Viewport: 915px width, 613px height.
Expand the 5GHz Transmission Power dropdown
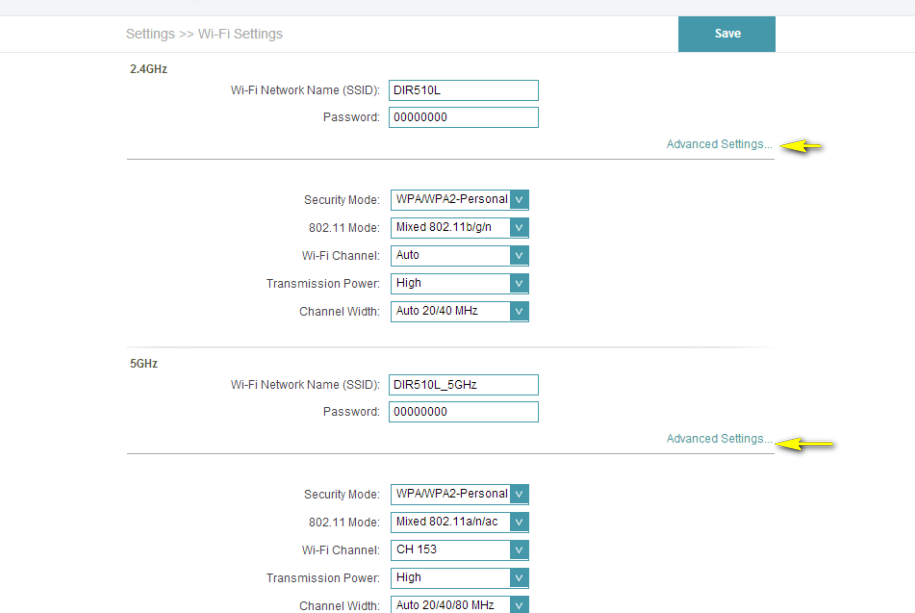459,578
